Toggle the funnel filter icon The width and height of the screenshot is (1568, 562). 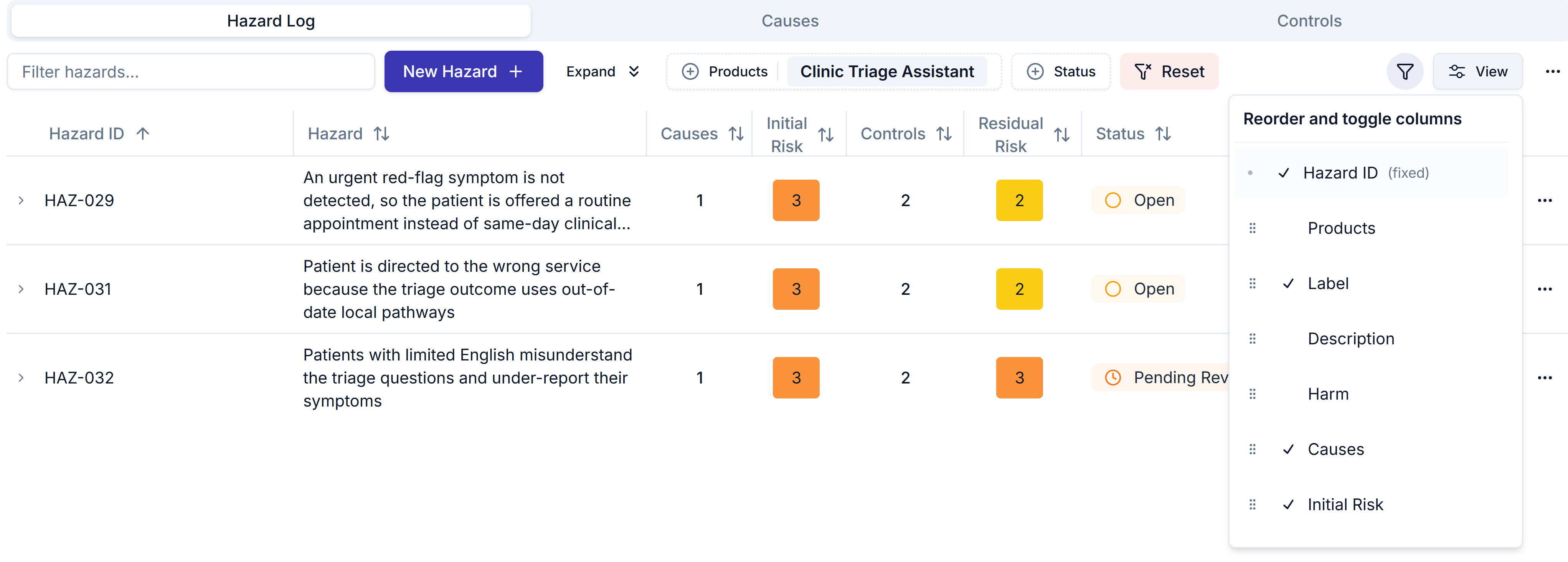coord(1405,72)
